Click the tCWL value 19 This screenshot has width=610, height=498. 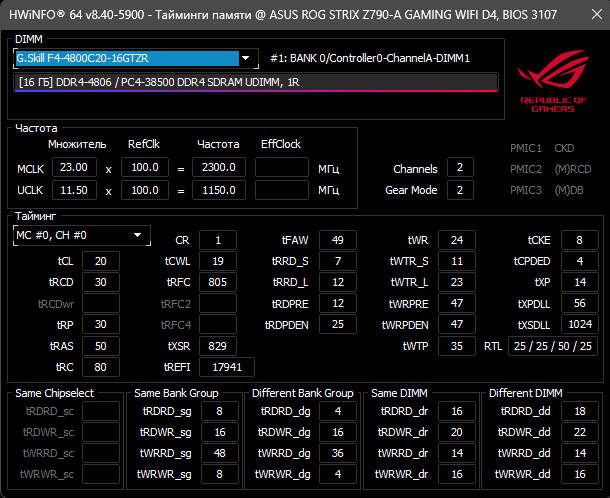pyautogui.click(x=218, y=261)
